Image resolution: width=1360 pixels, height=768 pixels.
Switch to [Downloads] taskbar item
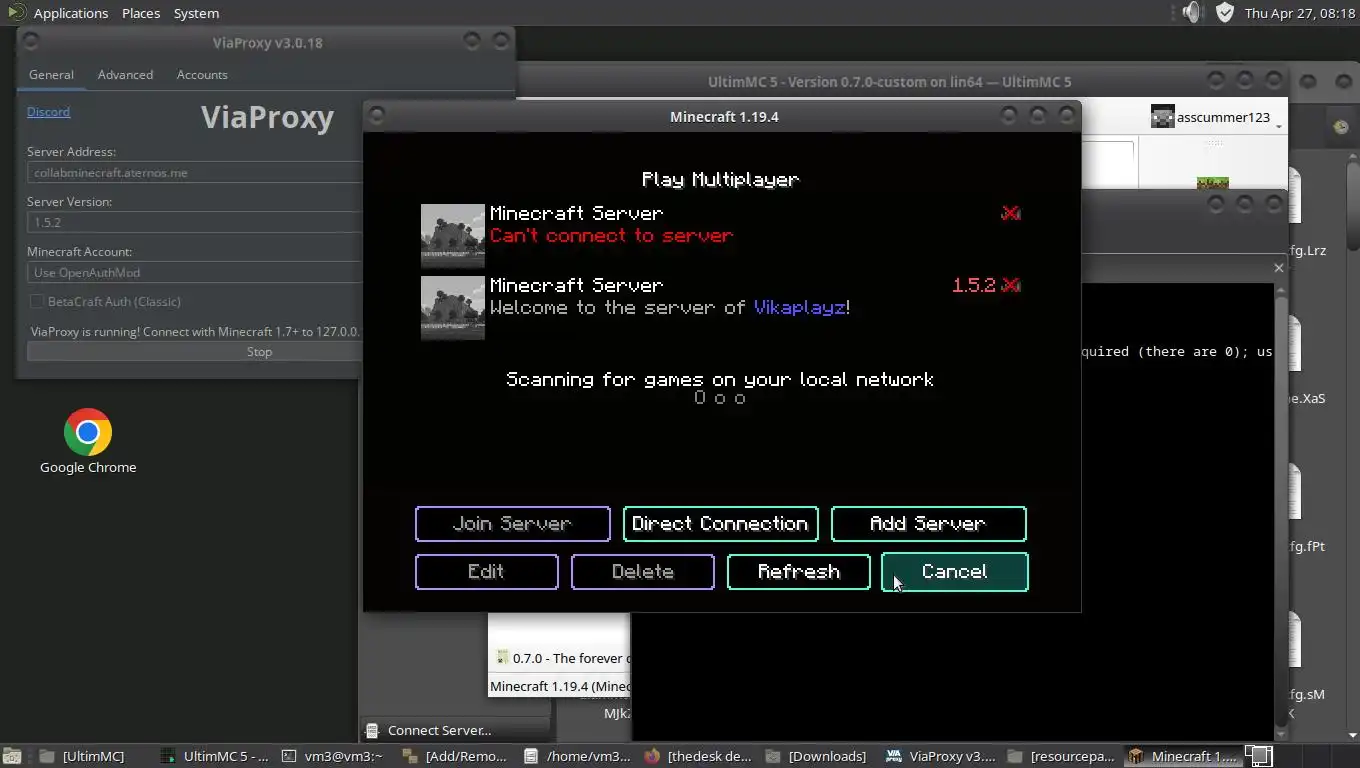click(x=818, y=756)
